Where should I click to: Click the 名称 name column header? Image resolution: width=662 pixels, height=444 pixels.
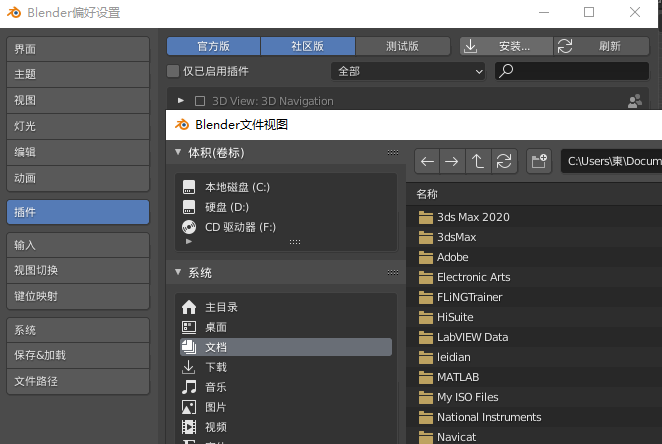[427, 194]
